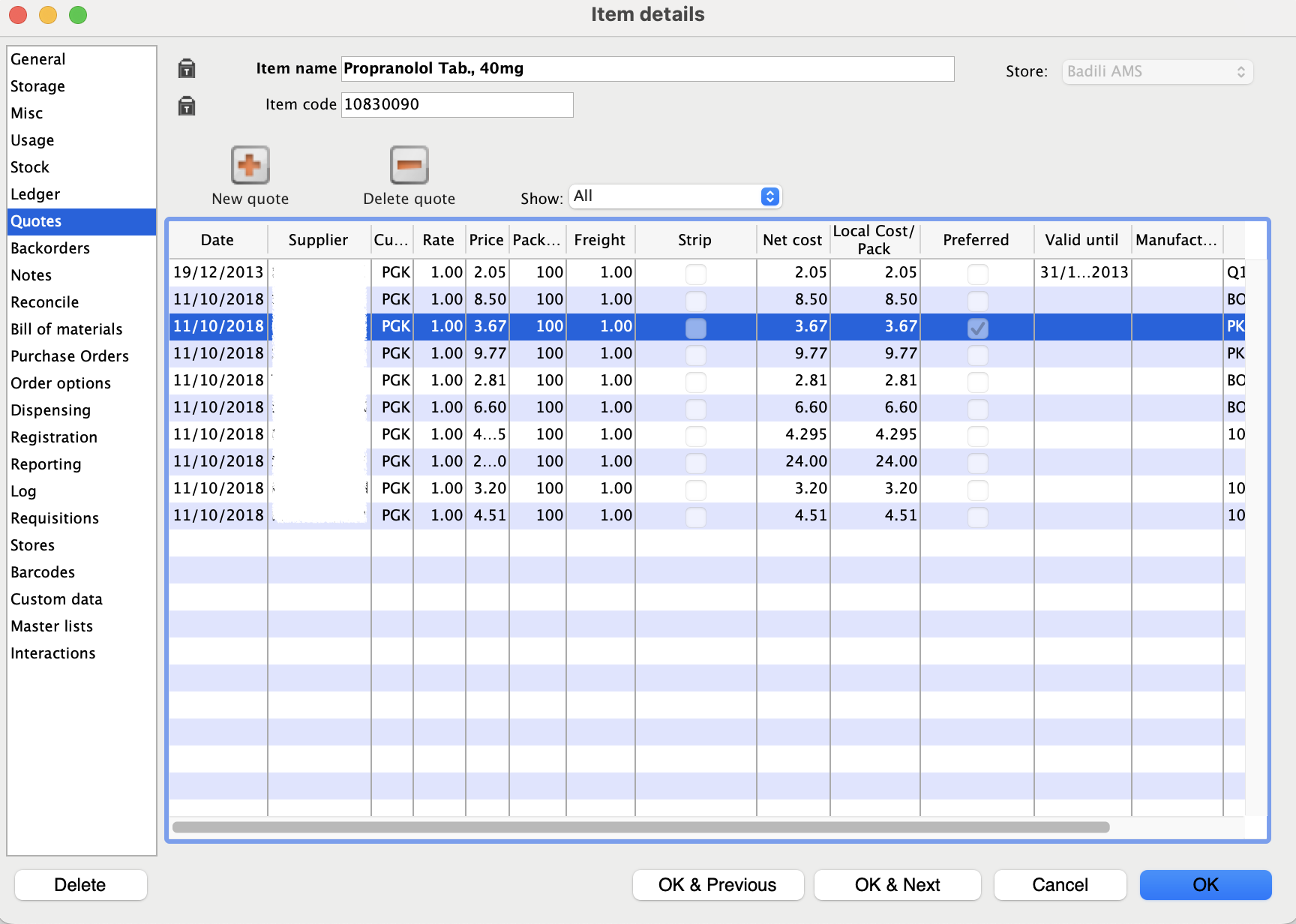1296x924 pixels.
Task: Click the OK & Next button
Action: point(897,885)
